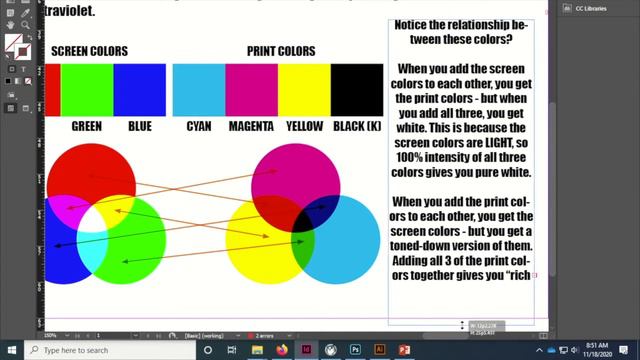Swap fill and stroke colors
The image size is (640, 360).
coord(29,38)
